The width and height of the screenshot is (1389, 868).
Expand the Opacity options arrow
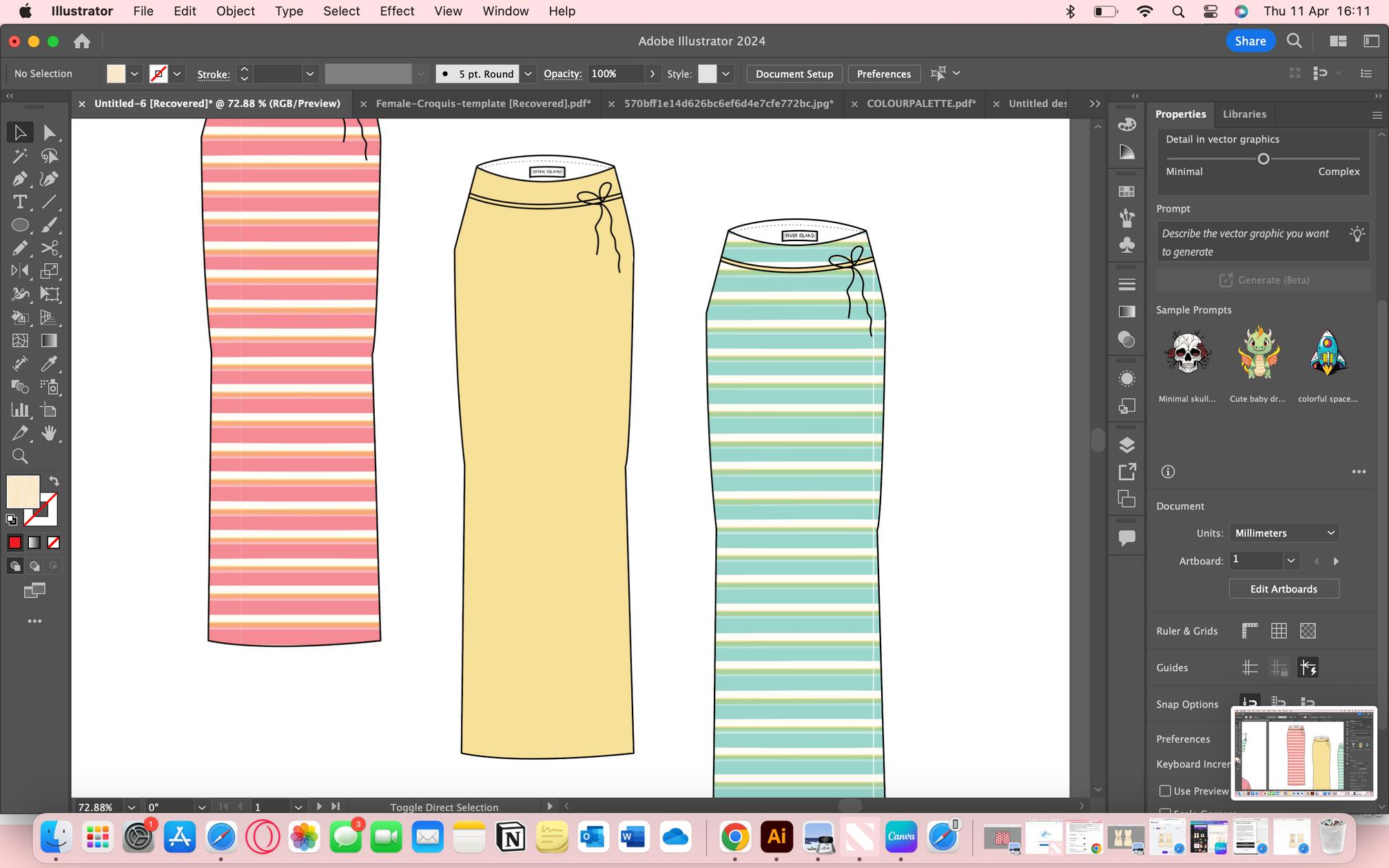pos(652,74)
